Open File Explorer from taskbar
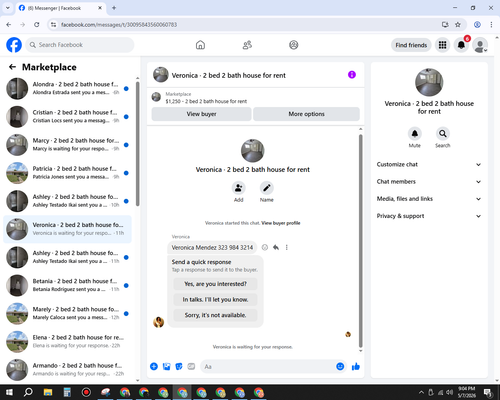 (x=48, y=392)
